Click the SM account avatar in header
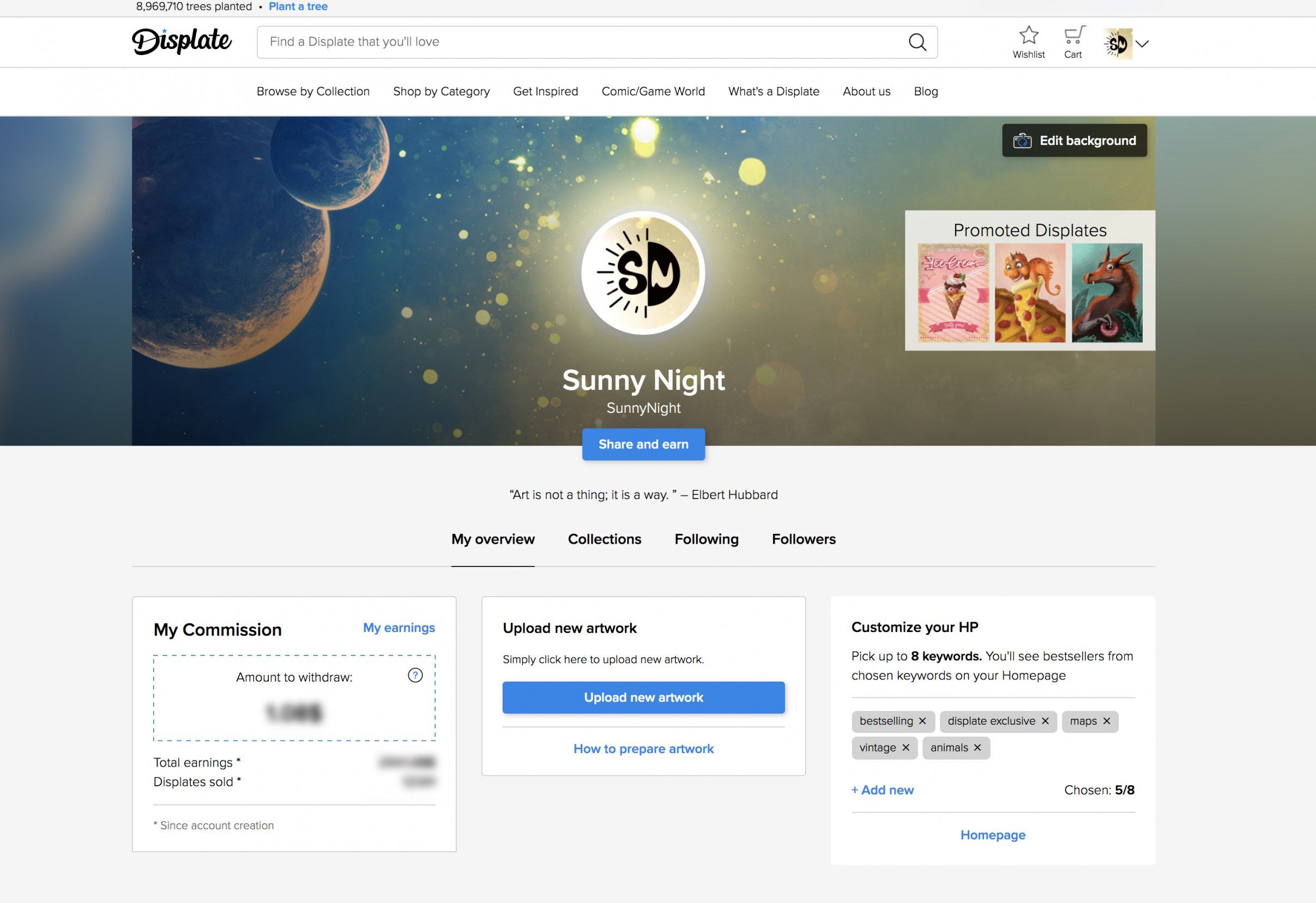Image resolution: width=1316 pixels, height=903 pixels. [1118, 44]
